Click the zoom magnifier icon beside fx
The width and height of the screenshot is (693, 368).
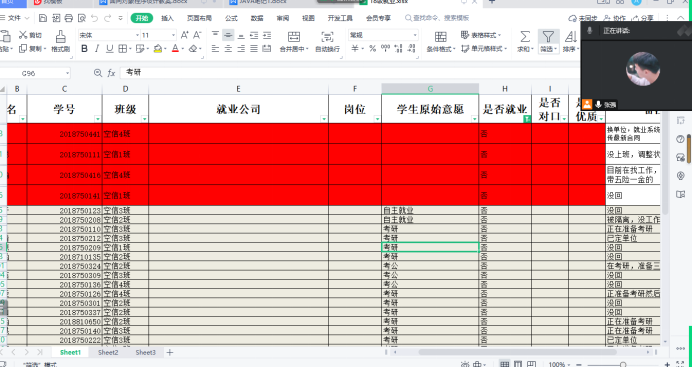[x=98, y=73]
